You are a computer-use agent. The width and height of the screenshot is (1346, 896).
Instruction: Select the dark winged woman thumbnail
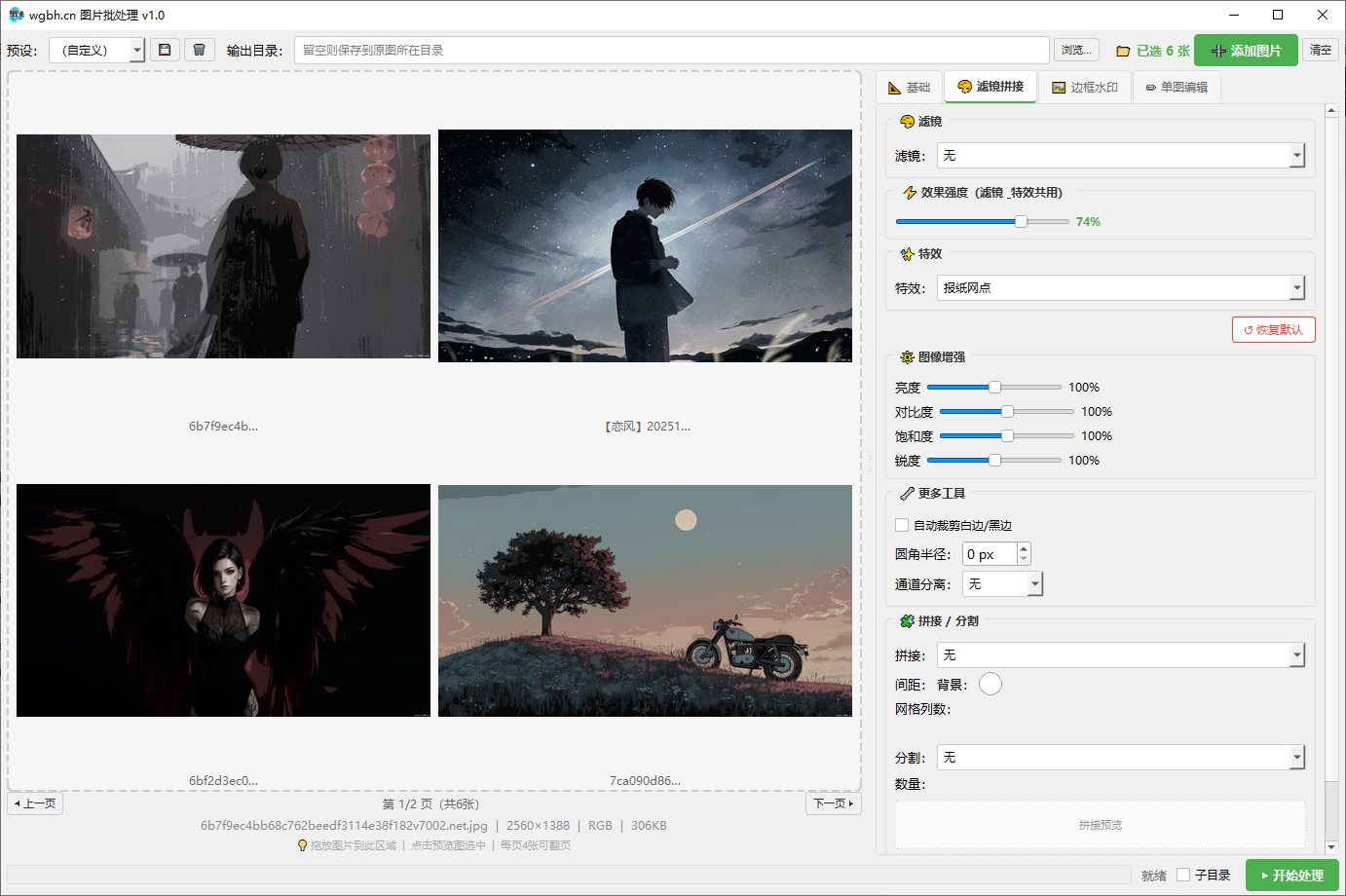[223, 600]
